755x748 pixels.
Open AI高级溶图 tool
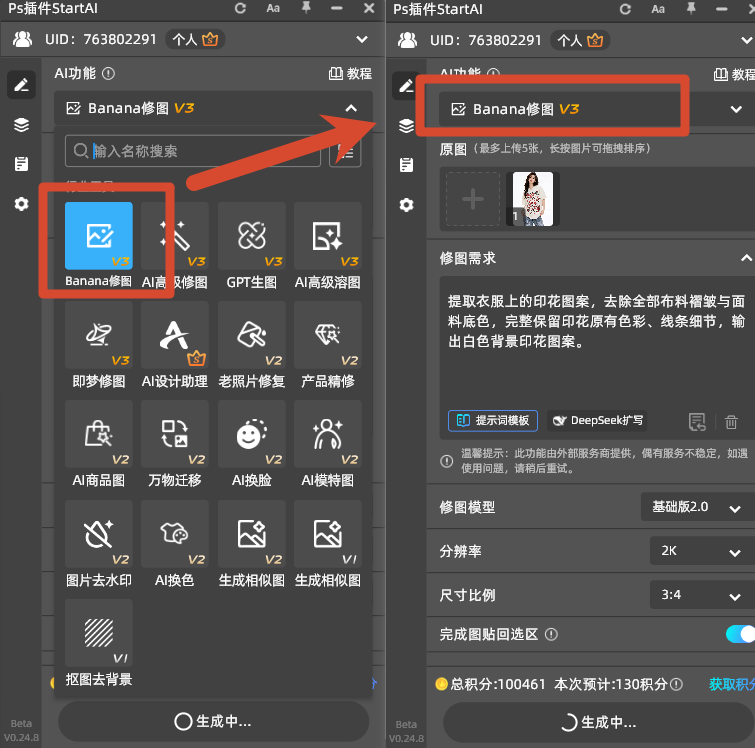(x=327, y=236)
